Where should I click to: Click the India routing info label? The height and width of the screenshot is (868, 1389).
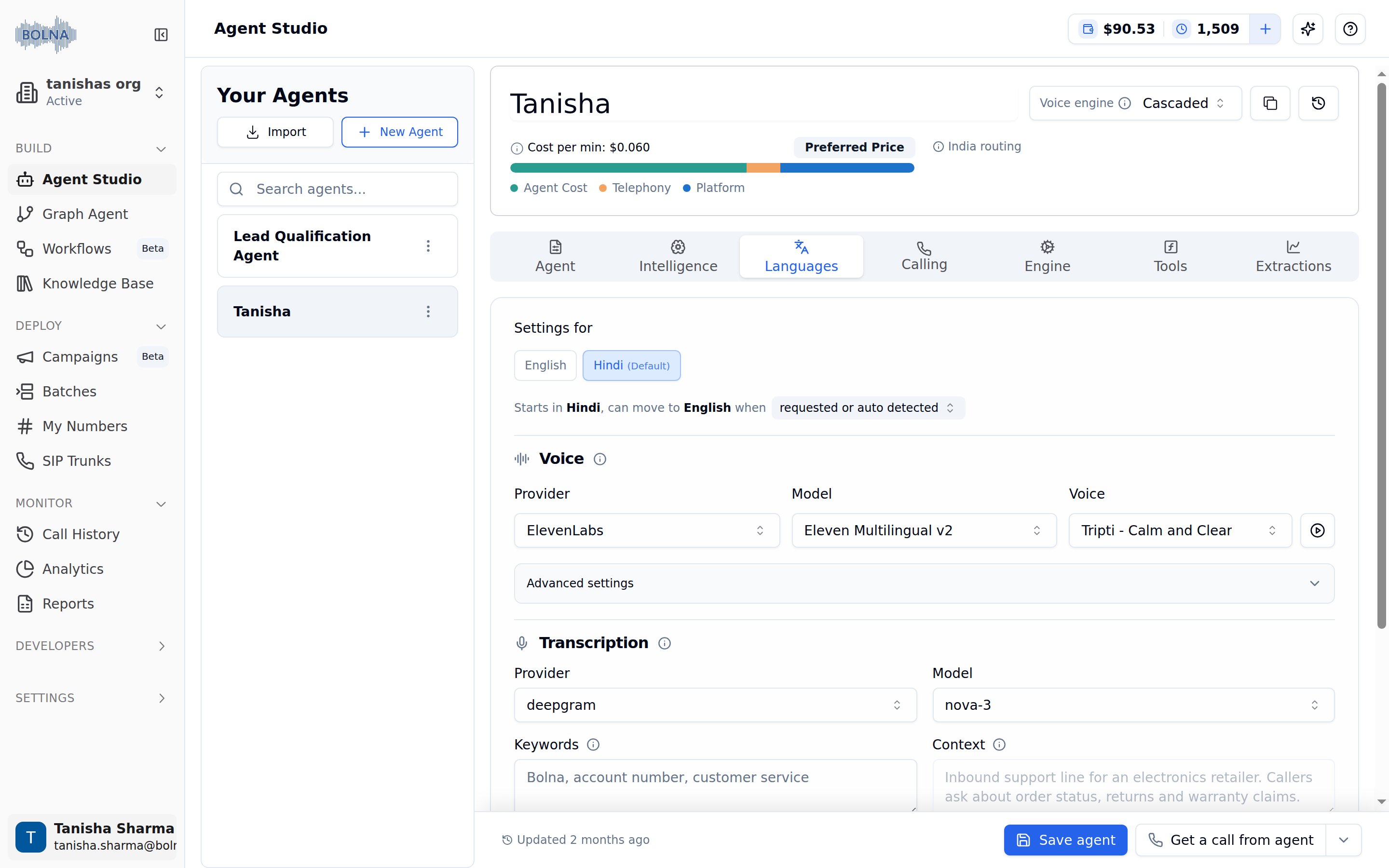[x=977, y=147]
